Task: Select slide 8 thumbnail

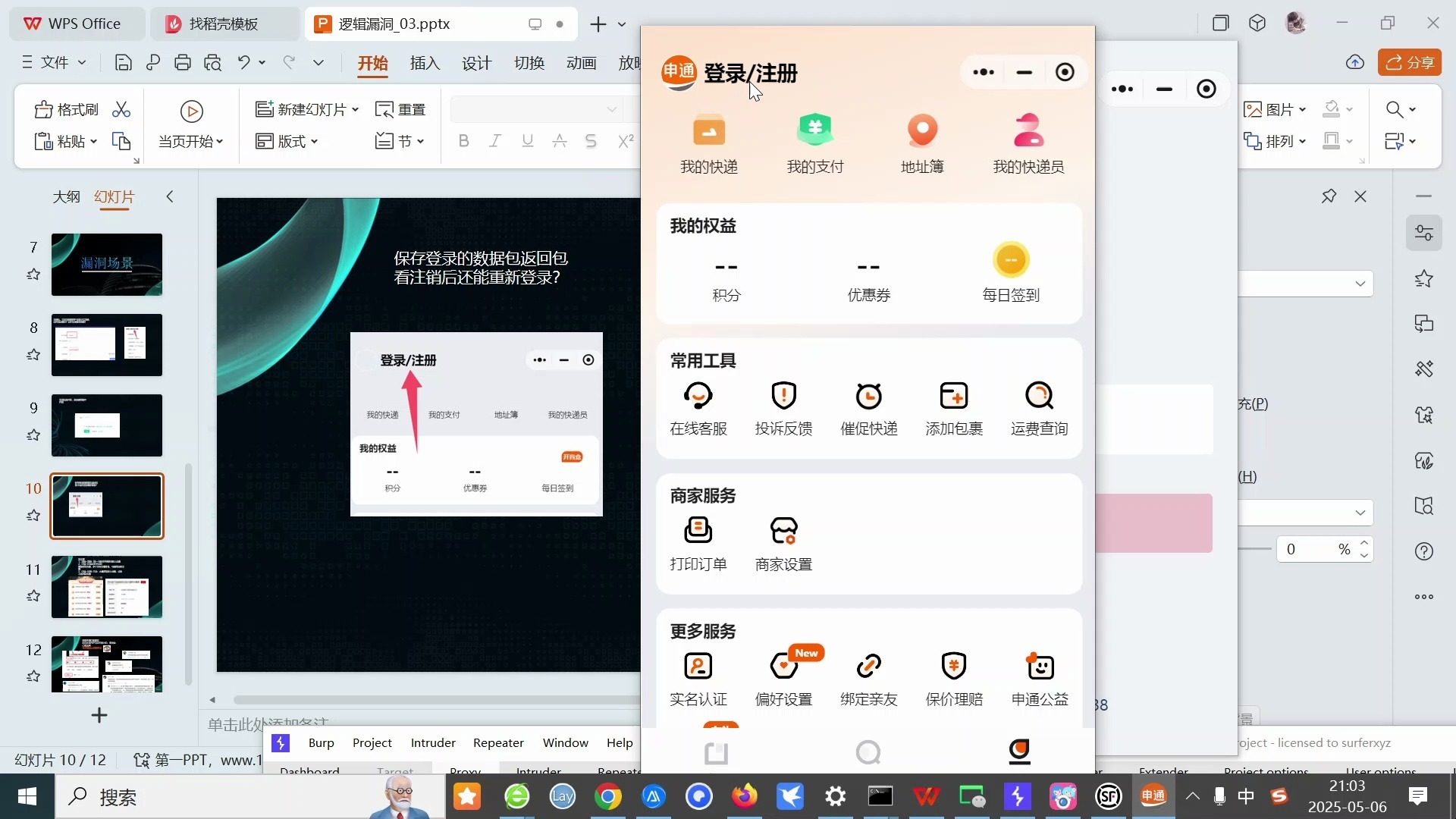Action: 107,345
